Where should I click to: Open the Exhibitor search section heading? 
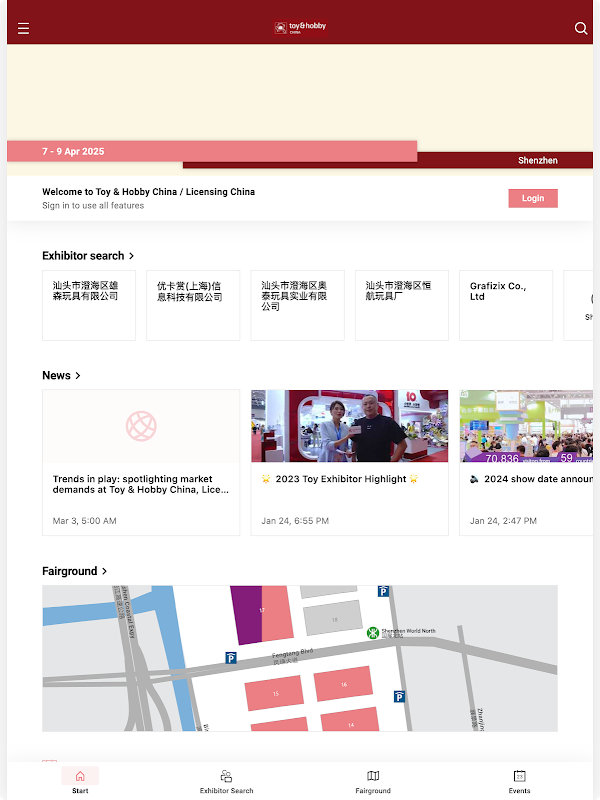click(x=83, y=256)
